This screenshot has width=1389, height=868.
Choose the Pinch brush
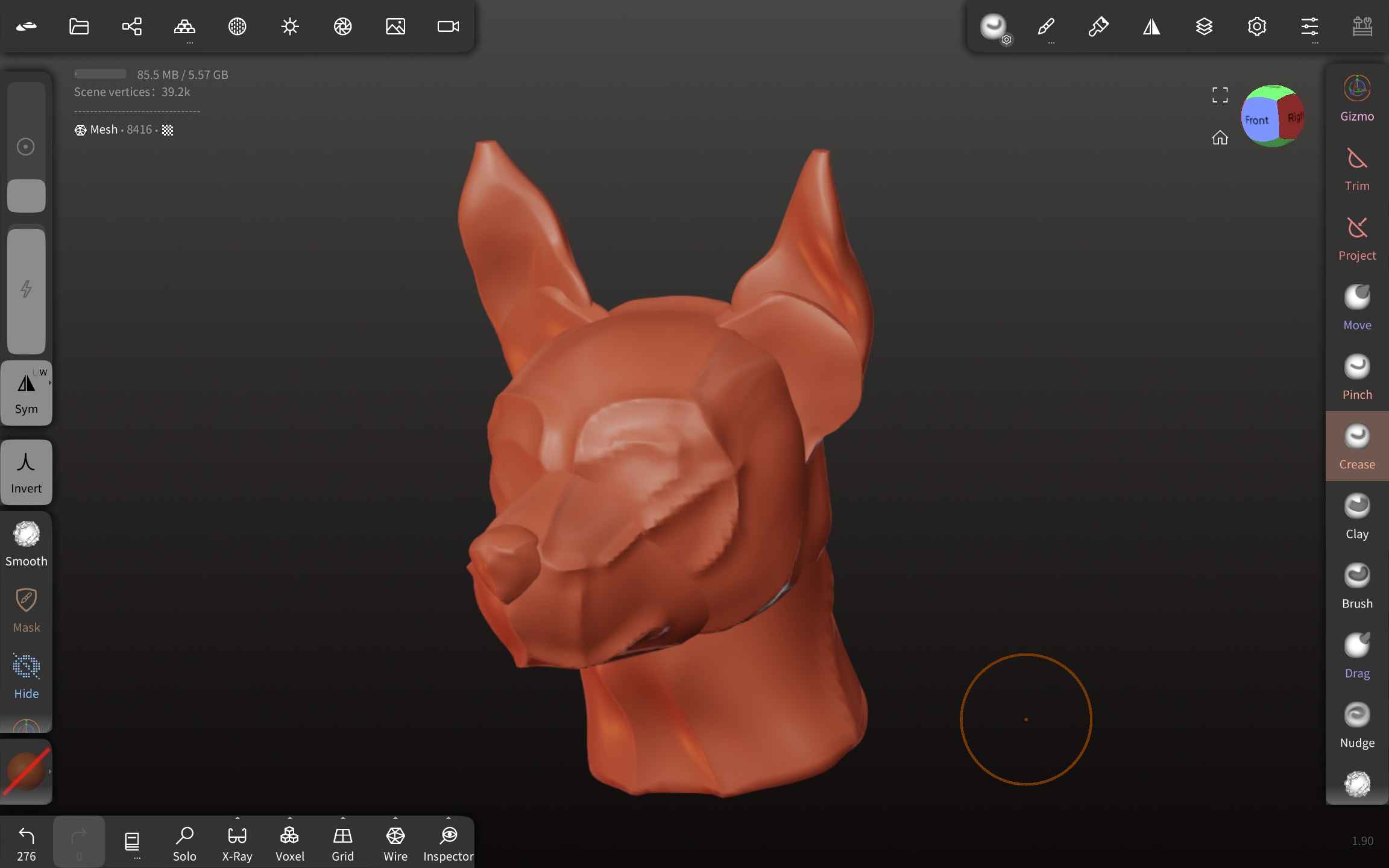point(1356,377)
